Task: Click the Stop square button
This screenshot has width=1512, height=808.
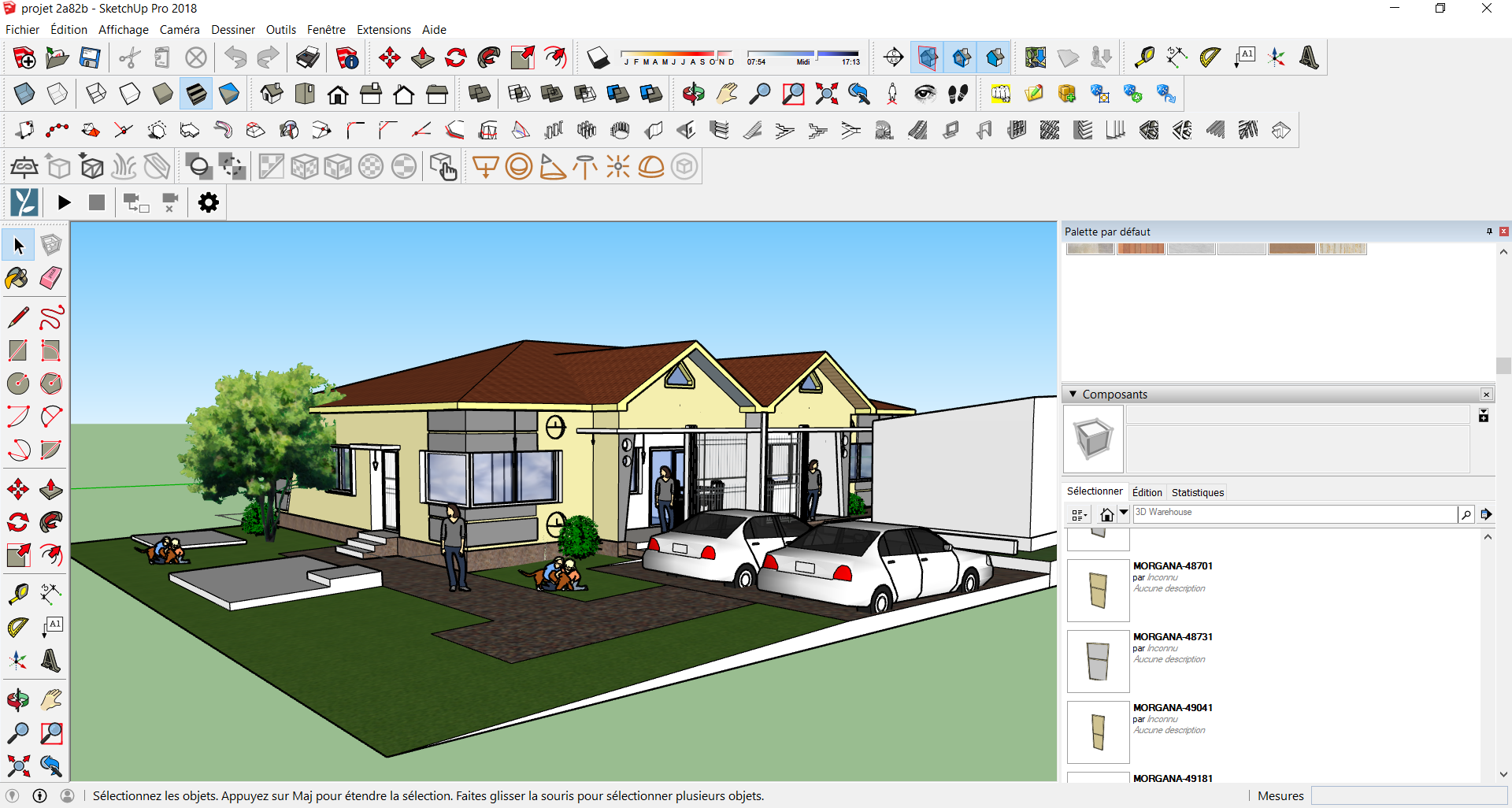Action: pyautogui.click(x=97, y=202)
